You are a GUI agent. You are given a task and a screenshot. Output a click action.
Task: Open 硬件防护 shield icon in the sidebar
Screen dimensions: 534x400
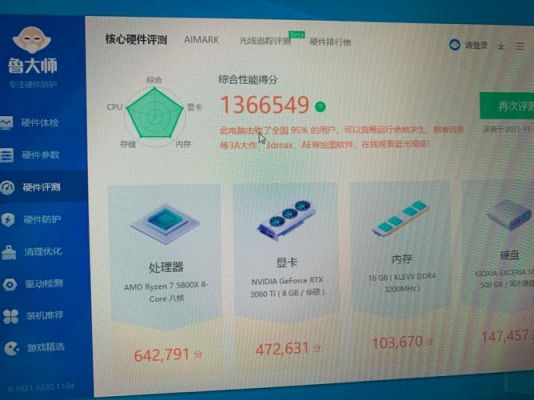click(x=8, y=220)
